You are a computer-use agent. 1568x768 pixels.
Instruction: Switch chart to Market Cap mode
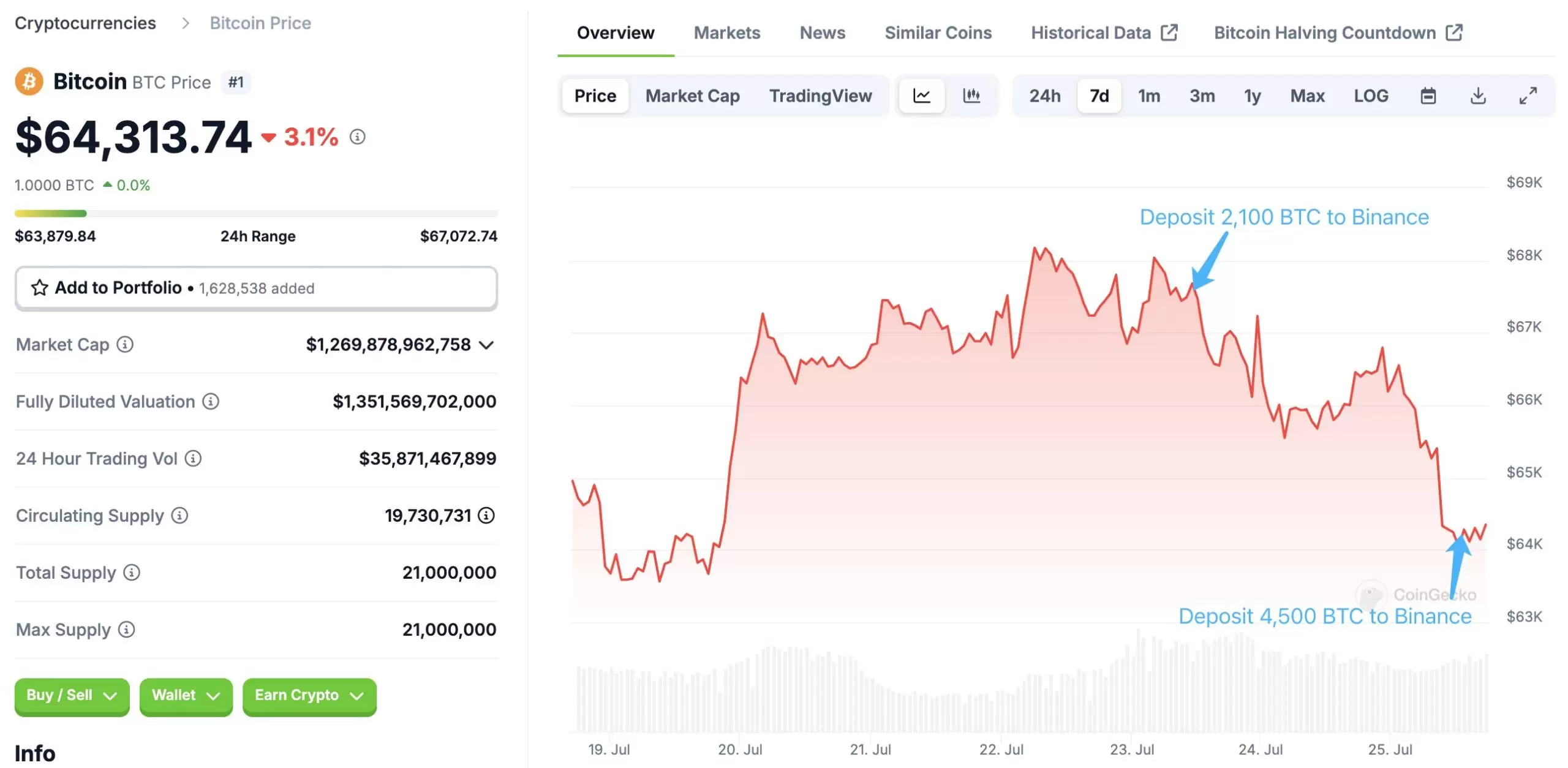point(692,96)
